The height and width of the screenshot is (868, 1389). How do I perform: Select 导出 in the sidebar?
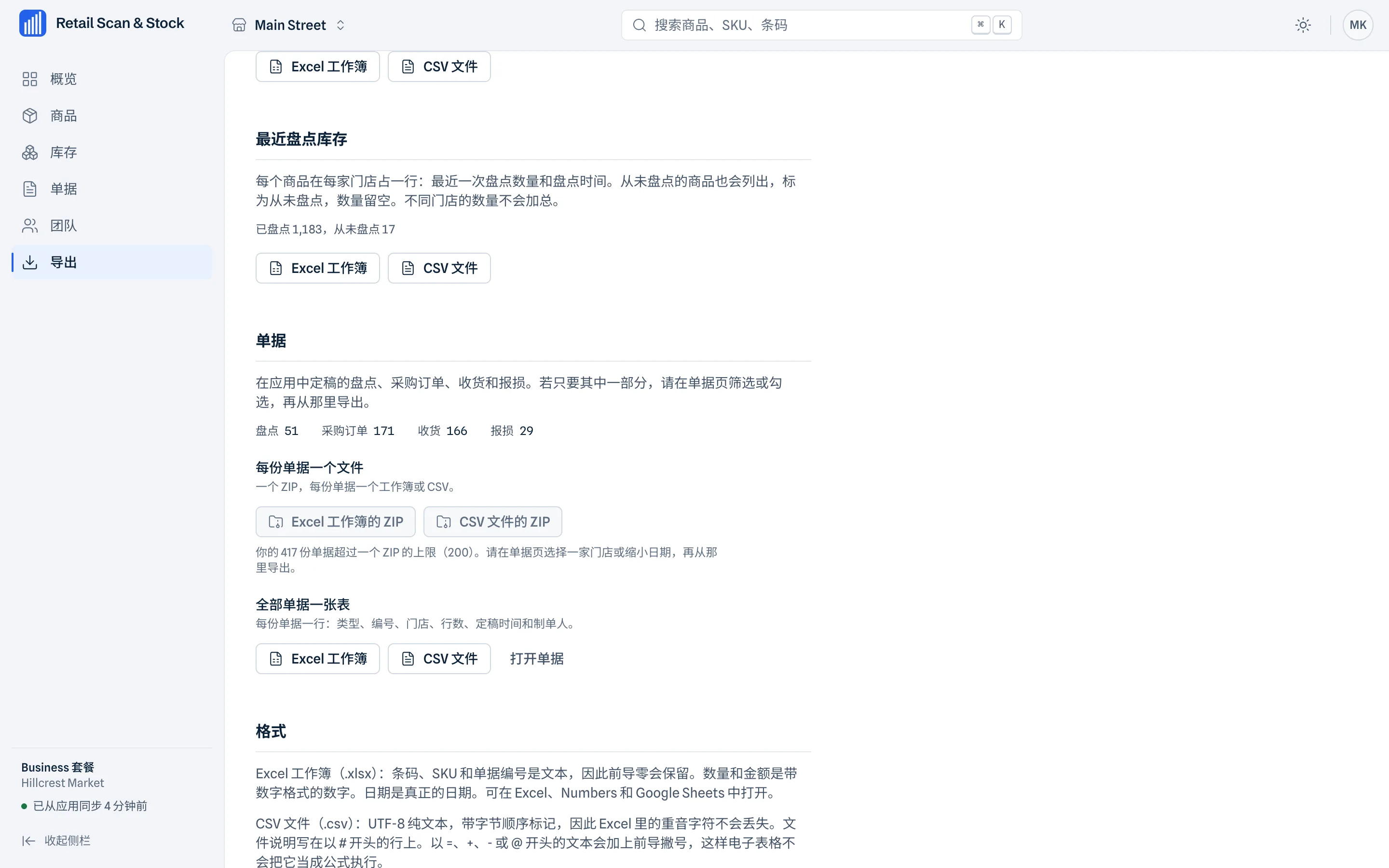coord(112,262)
